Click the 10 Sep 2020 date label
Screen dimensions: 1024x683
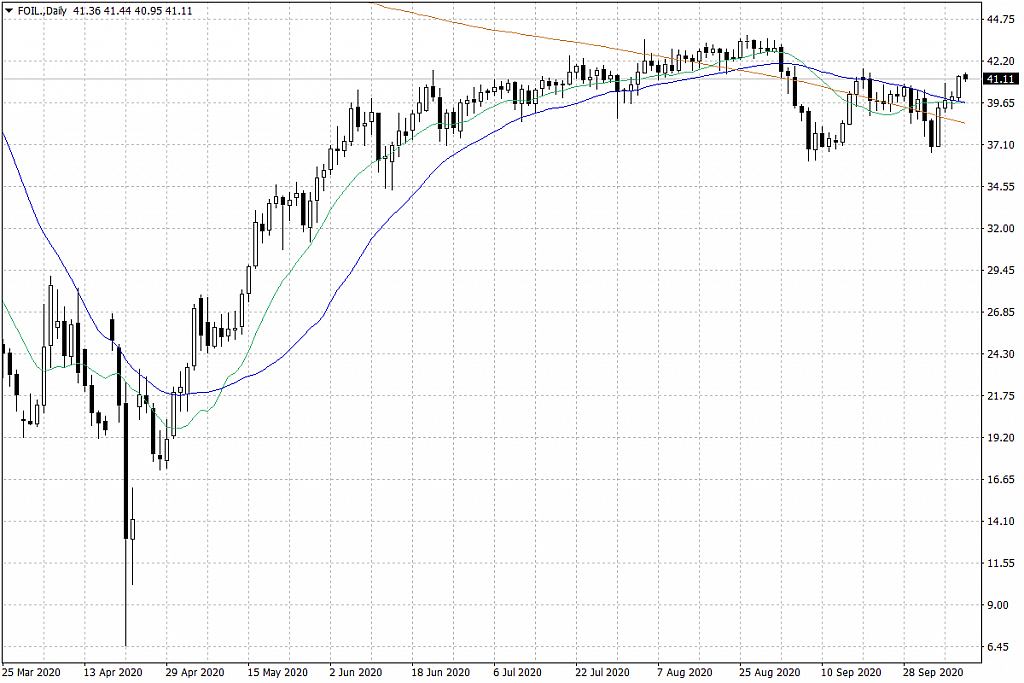[851, 672]
